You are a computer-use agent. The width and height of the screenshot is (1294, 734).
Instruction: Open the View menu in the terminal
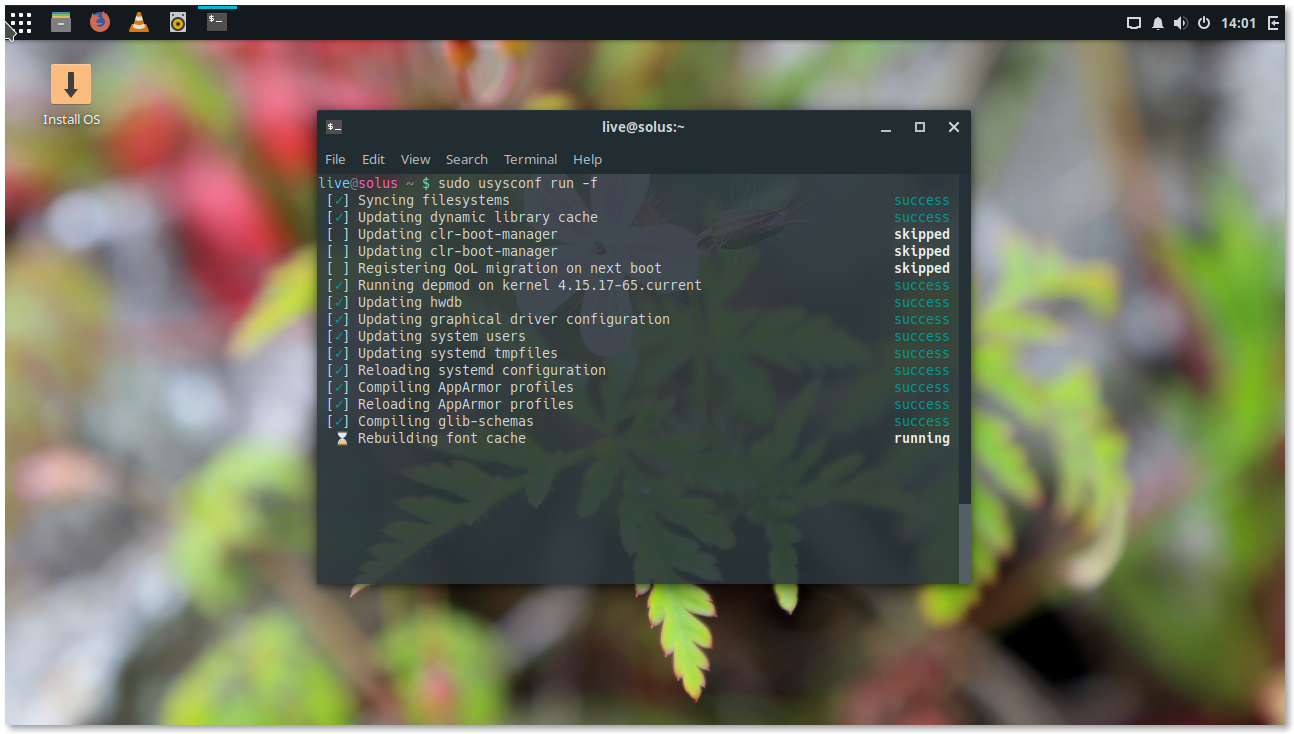click(x=415, y=159)
